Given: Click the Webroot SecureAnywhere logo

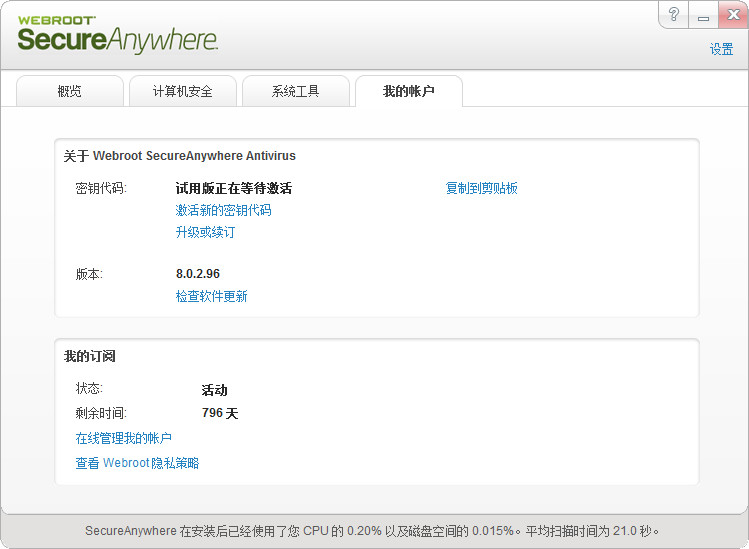Looking at the screenshot, I should coord(118,34).
